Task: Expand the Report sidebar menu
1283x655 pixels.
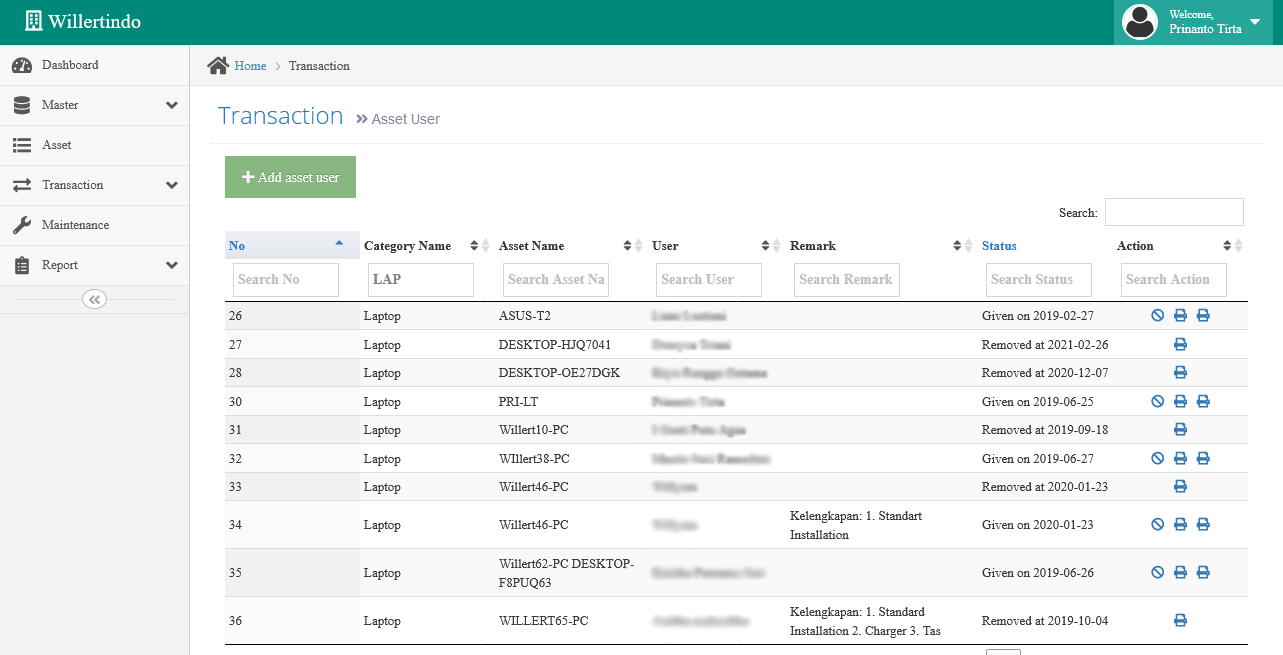Action: [94, 265]
